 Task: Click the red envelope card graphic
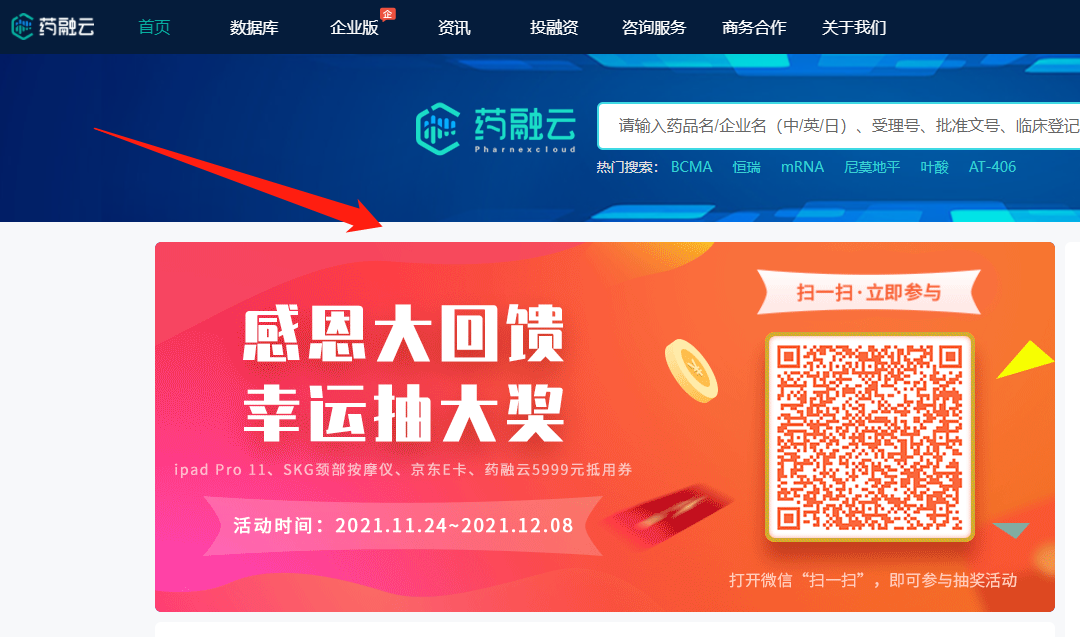665,515
